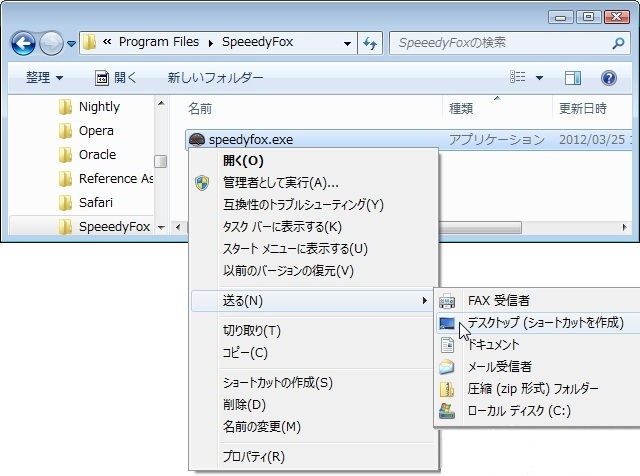640x476 pixels.
Task: Click the Refresh button beside the address bar
Action: 370,43
